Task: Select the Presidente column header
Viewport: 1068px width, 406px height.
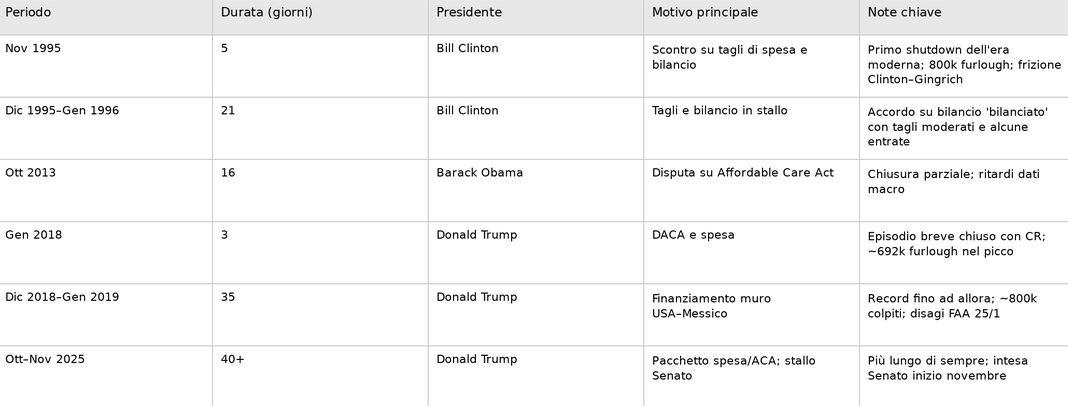Action: pos(469,13)
